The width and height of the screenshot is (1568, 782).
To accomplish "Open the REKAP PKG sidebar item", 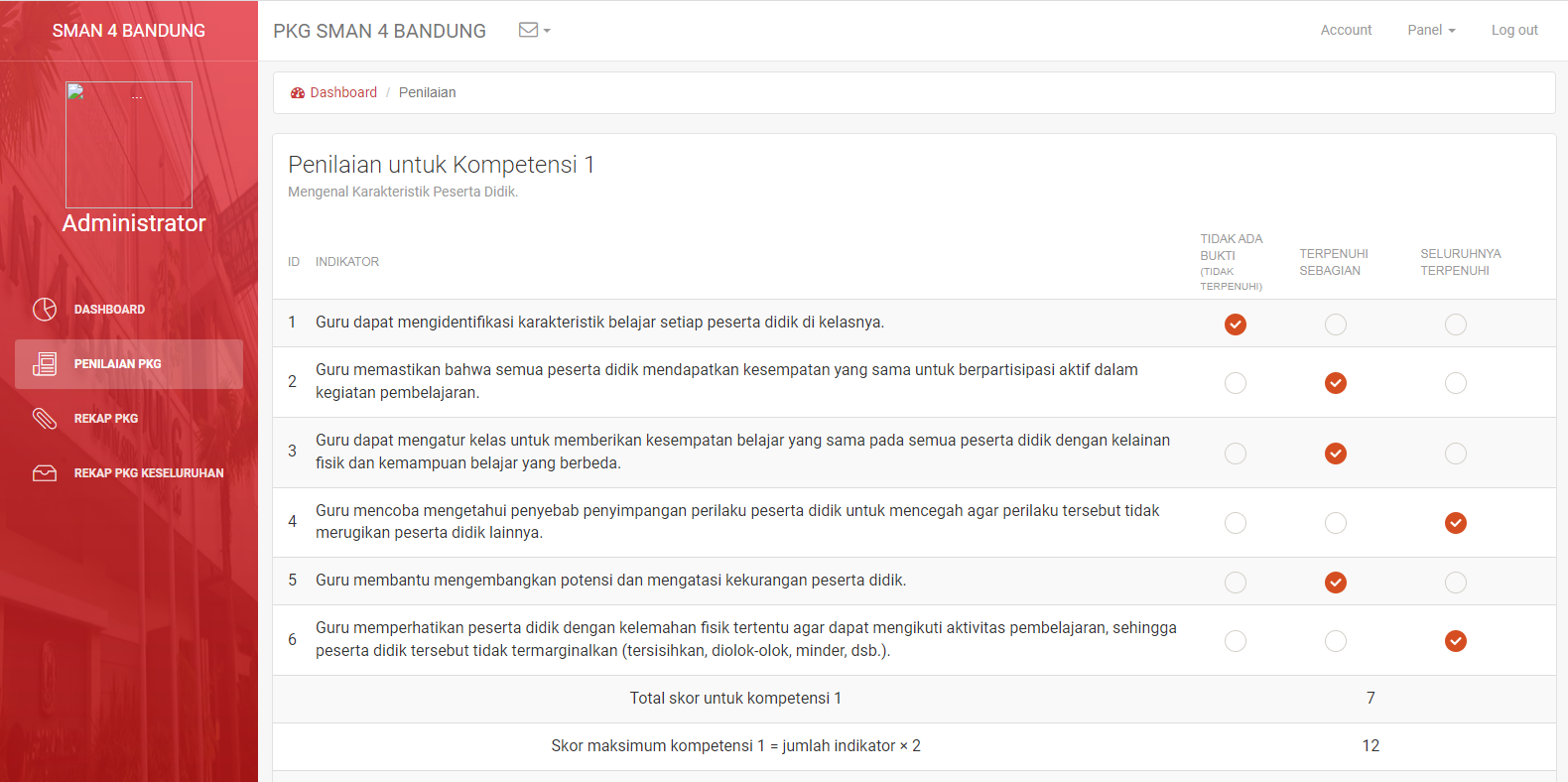I will pyautogui.click(x=129, y=419).
